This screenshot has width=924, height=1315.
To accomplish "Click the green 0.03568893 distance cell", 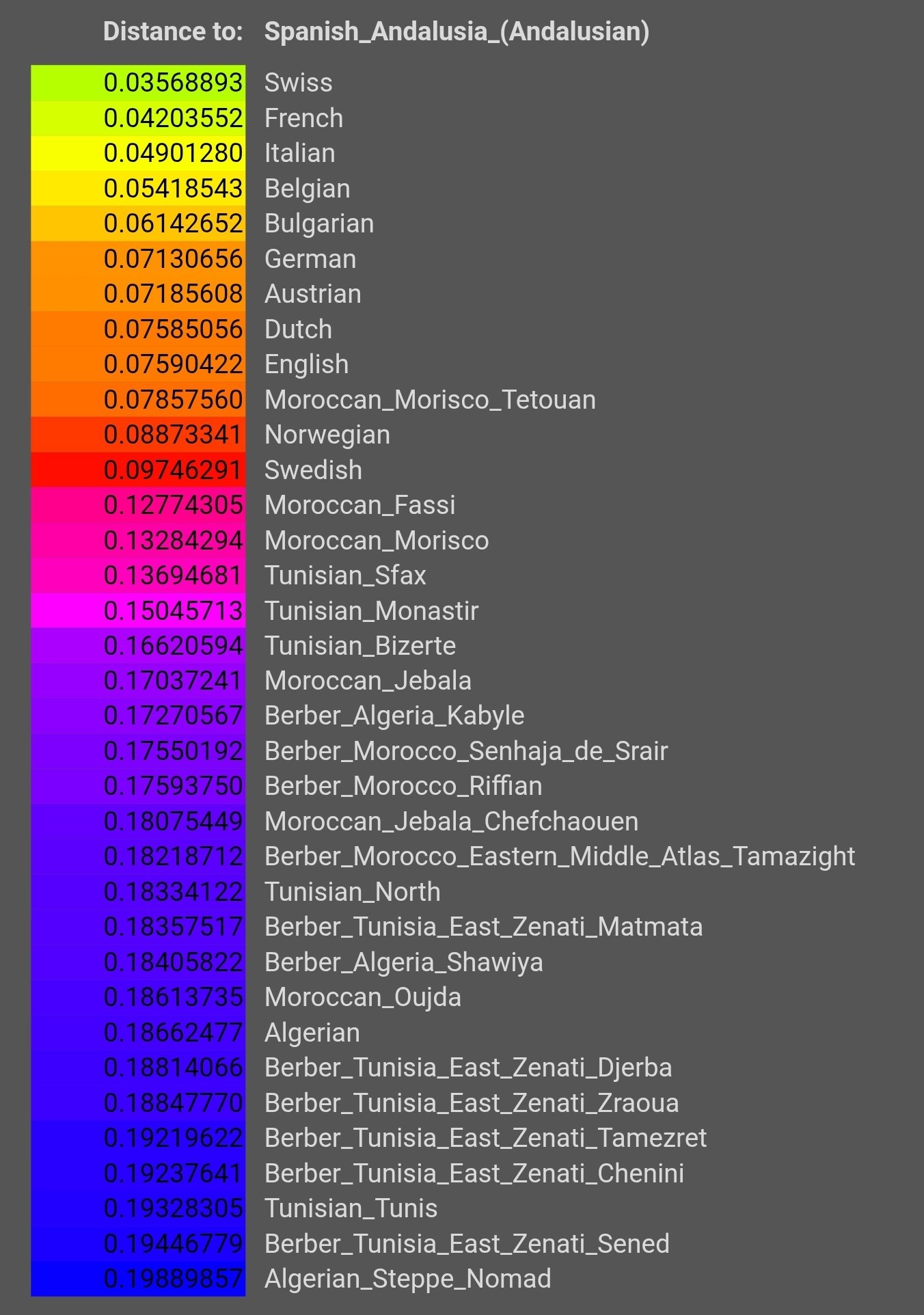I will [138, 83].
